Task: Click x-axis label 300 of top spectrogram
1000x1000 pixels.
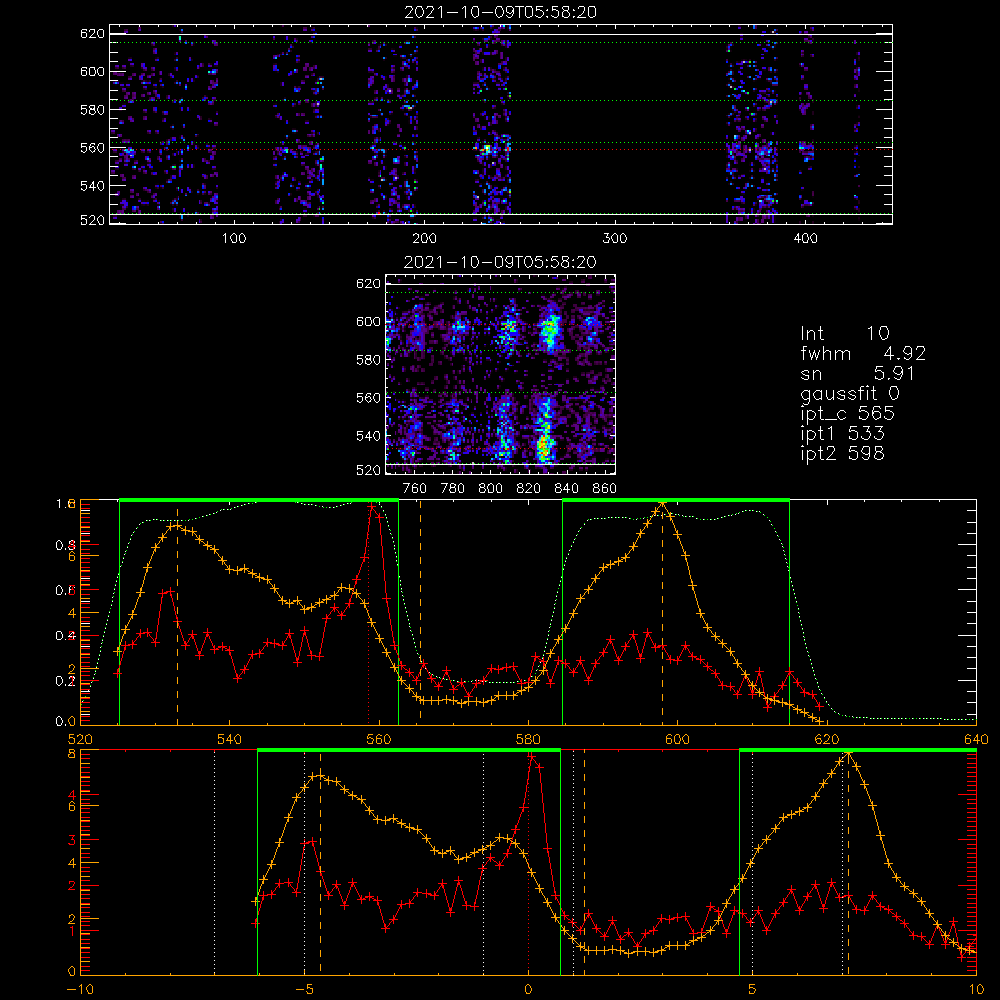Action: pos(615,239)
